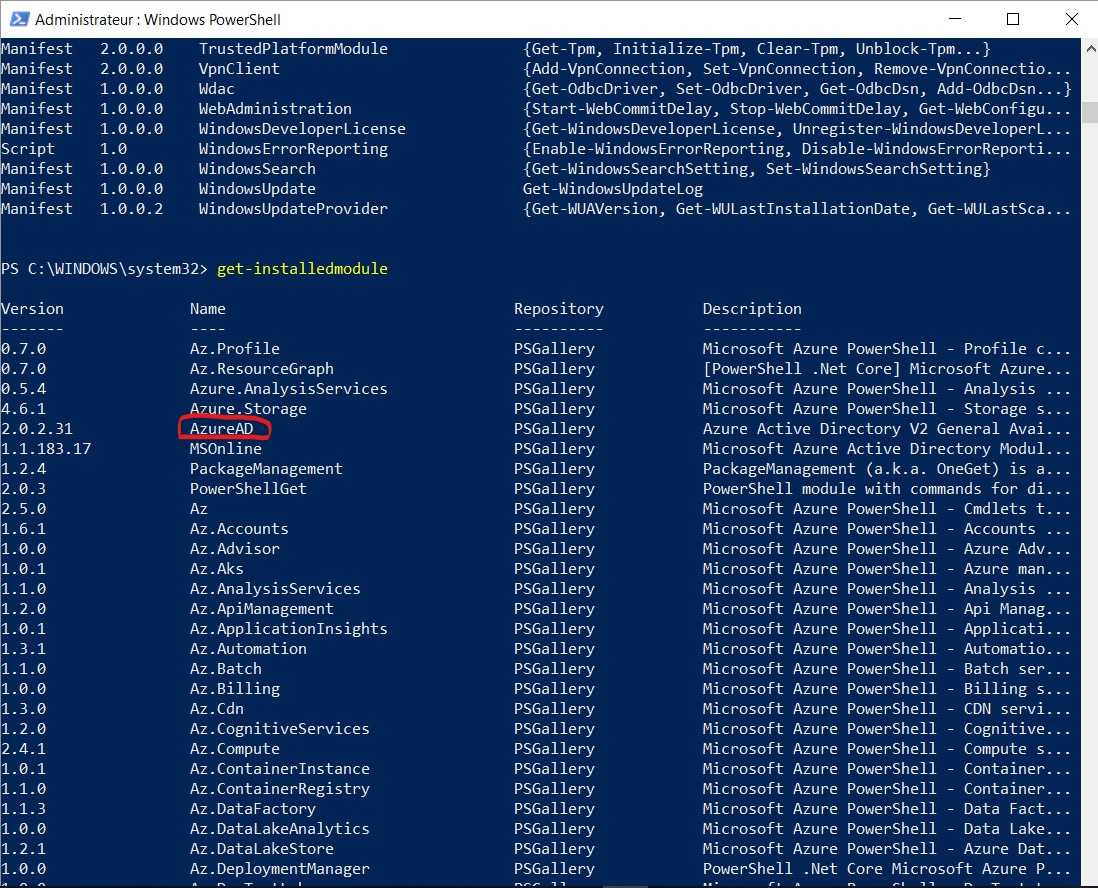
Task: Click version 1.1.183.17 in MSOnline row
Action: pyautogui.click(x=46, y=449)
